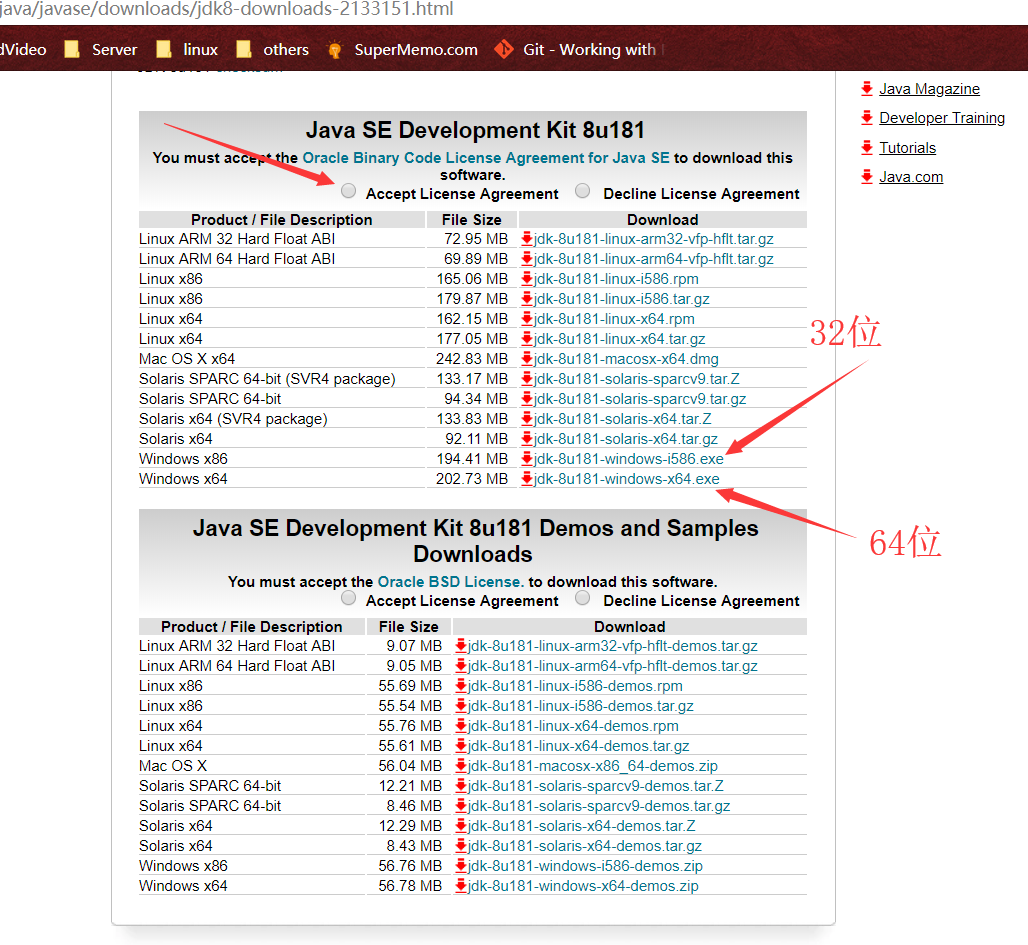
Task: Click download icon for jdk-8u181-solaris-sparcv9.tar.Z
Action: [526, 379]
